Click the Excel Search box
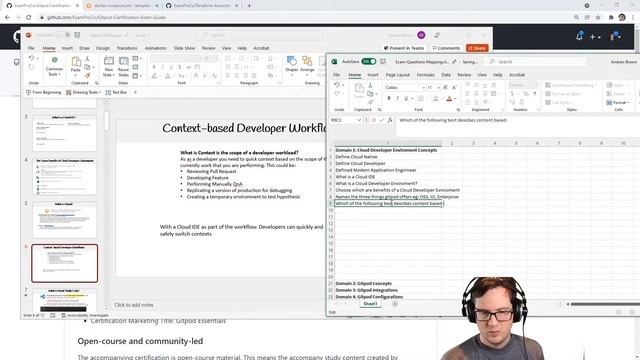This screenshot has width=640, height=360. click(x=536, y=62)
